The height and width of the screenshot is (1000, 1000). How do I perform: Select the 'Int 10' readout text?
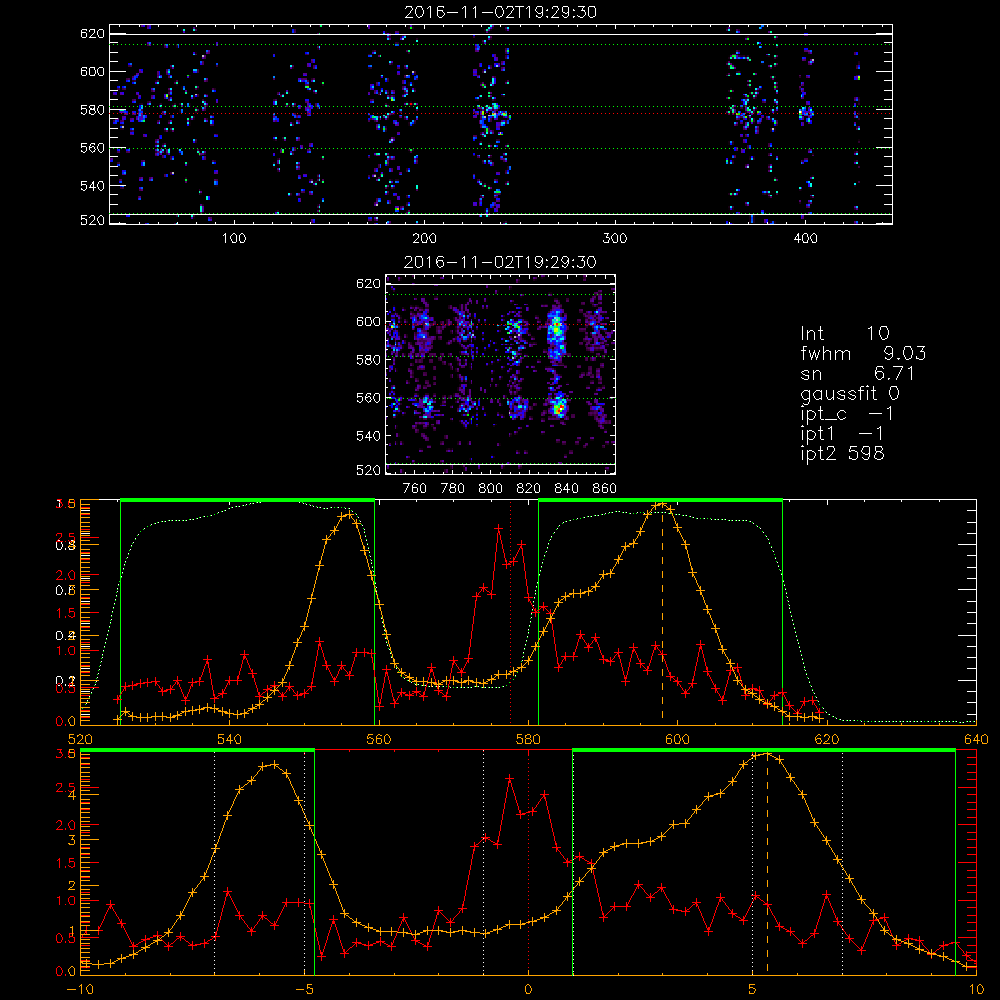tap(844, 333)
